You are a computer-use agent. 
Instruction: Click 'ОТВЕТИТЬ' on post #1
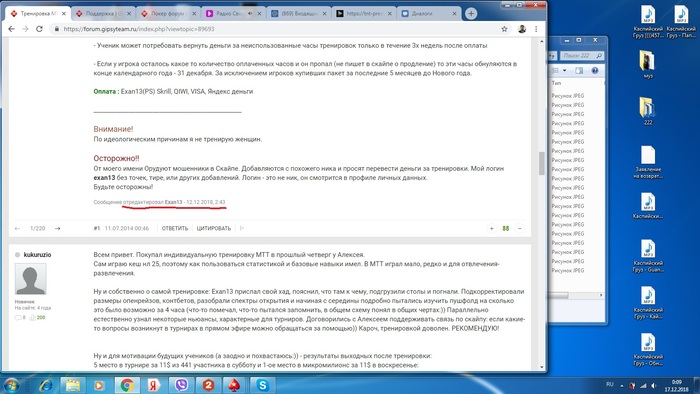coord(175,228)
